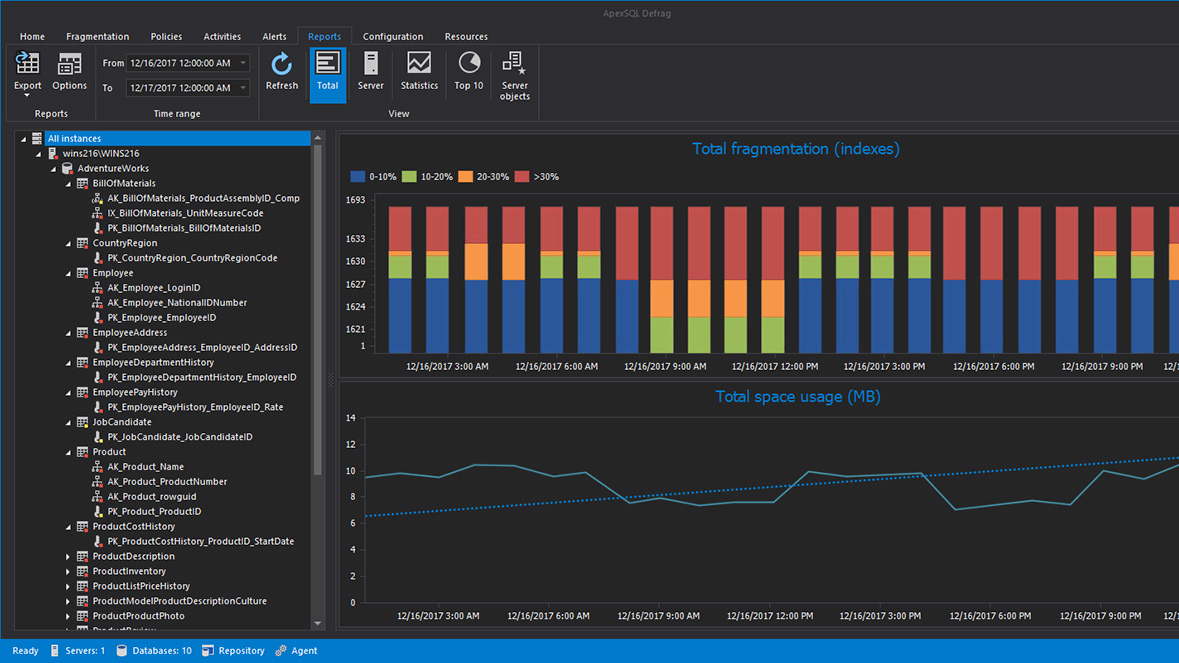Open the Export options in the ribbon
1179x663 pixels.
(27, 71)
